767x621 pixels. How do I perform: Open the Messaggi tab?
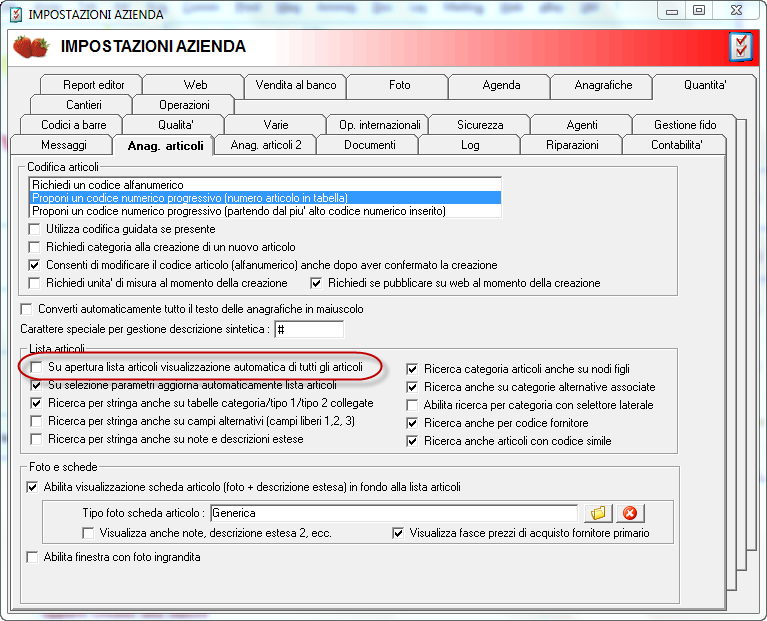coord(64,145)
